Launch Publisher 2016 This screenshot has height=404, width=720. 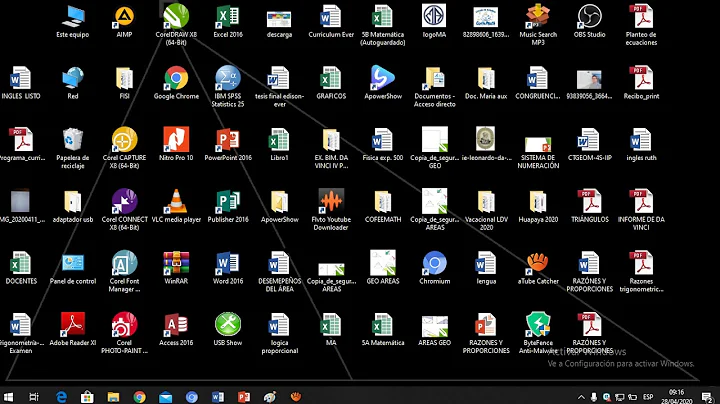228,206
